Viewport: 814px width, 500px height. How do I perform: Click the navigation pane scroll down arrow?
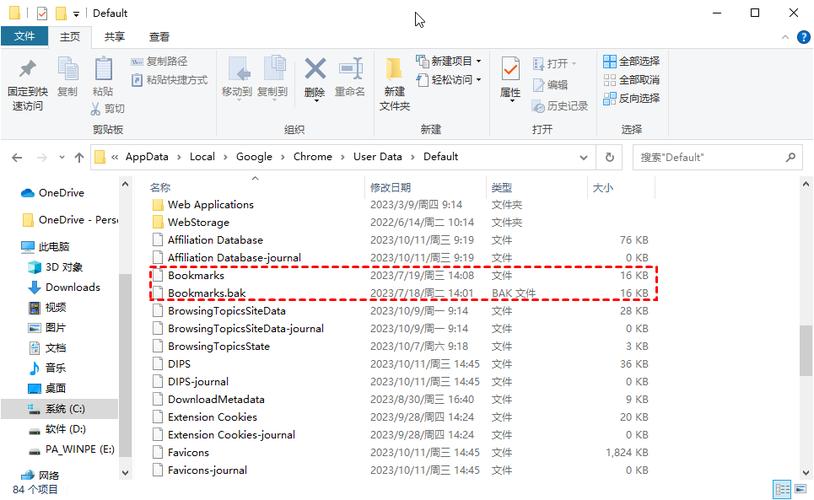click(x=125, y=472)
